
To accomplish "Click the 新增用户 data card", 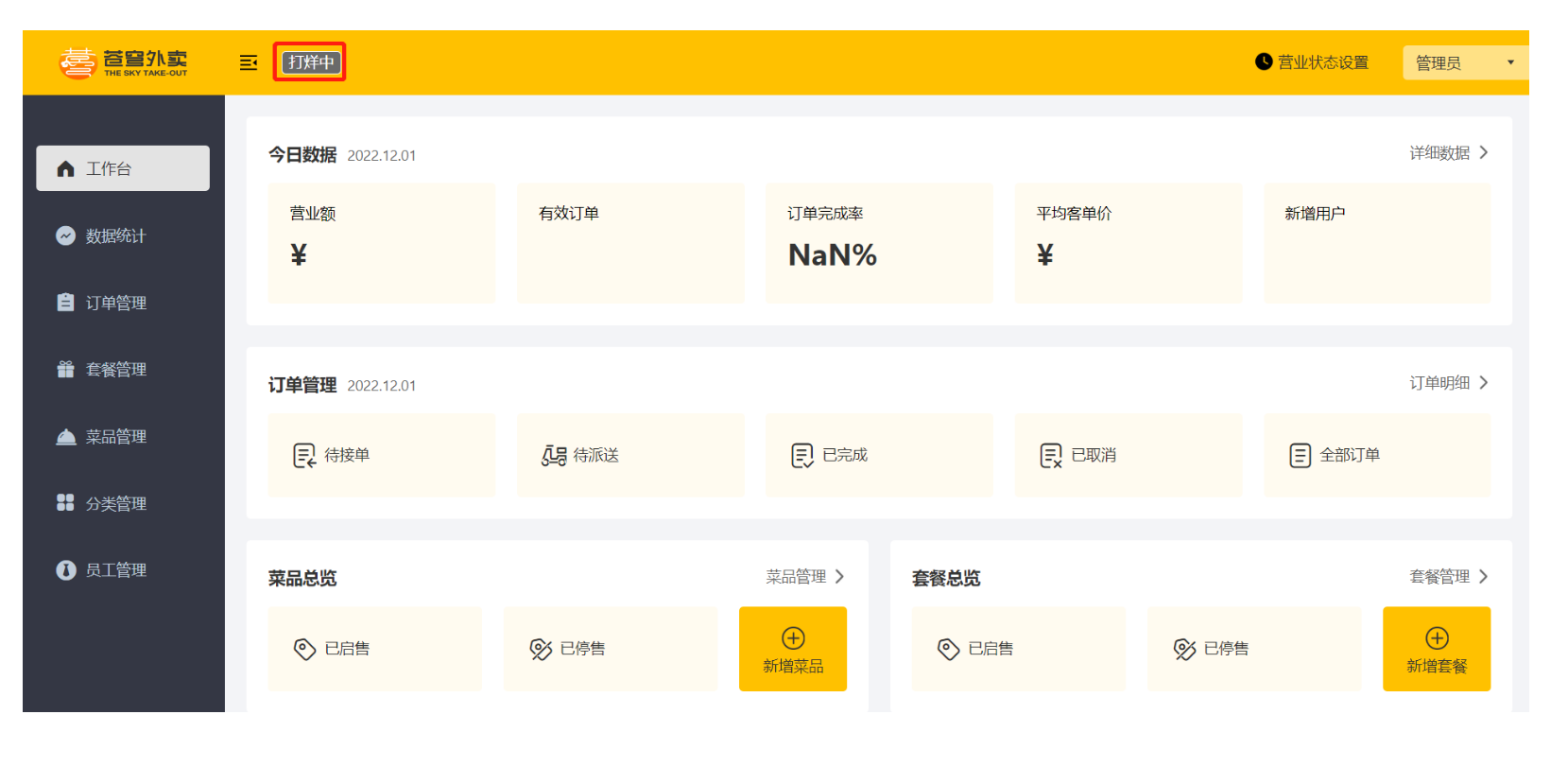I will pos(1377,243).
